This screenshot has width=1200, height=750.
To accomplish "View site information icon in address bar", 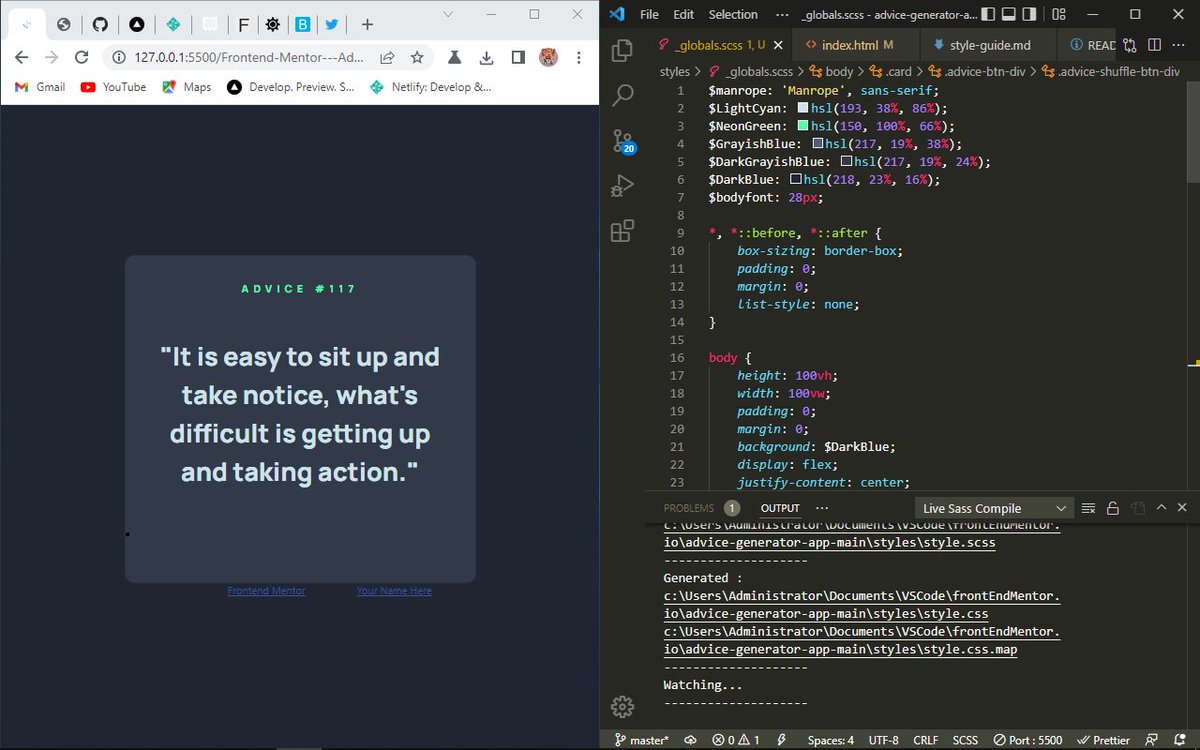I will pyautogui.click(x=118, y=57).
